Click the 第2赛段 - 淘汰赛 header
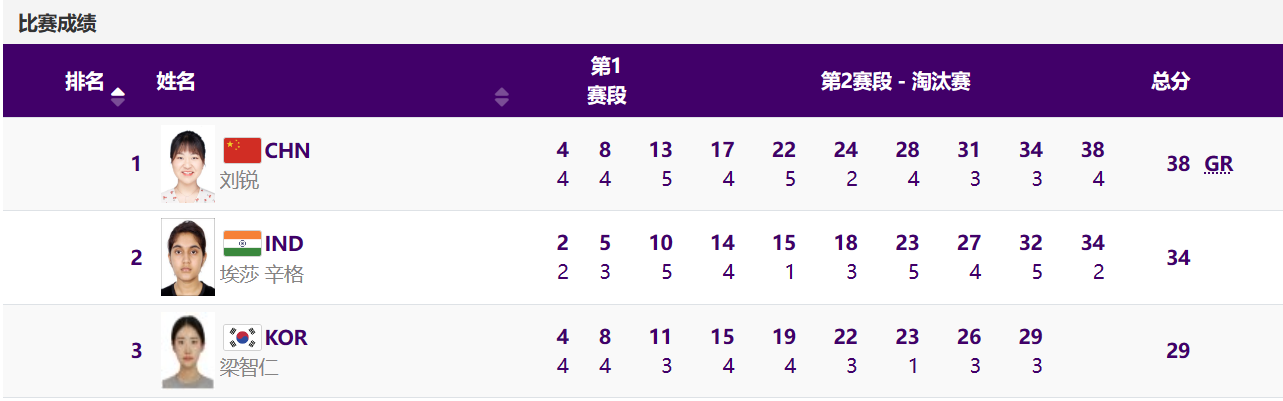The height and width of the screenshot is (401, 1283). pos(895,82)
